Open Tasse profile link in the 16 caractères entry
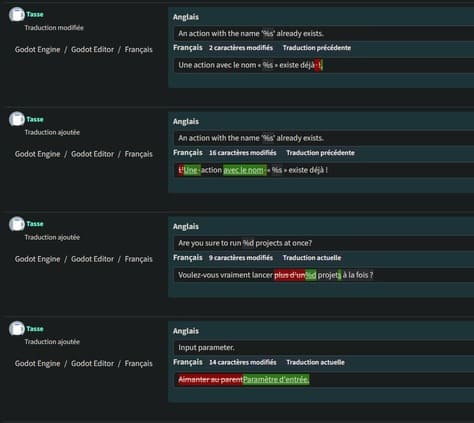Screen dimensions: 474x423 click(x=35, y=119)
